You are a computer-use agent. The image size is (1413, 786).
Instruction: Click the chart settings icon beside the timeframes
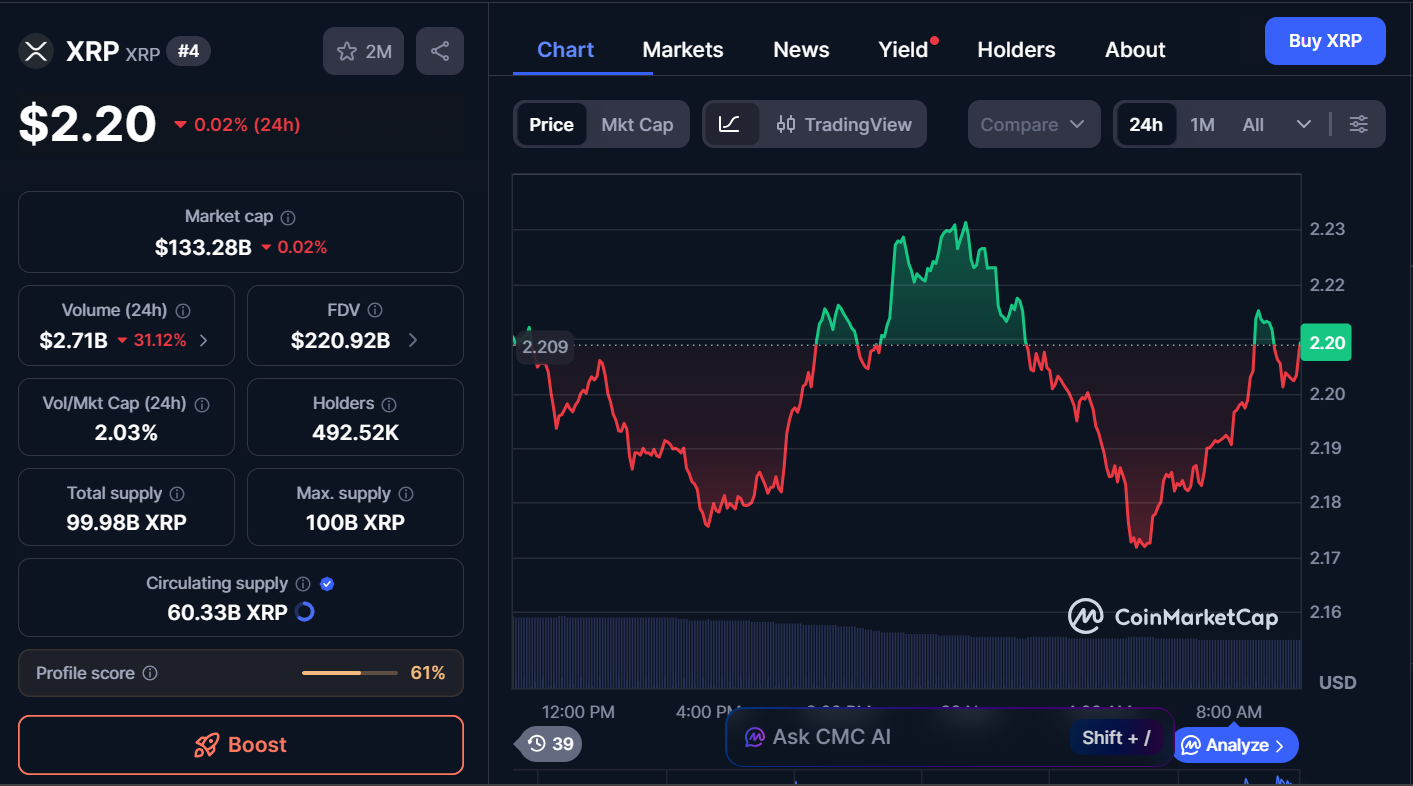tap(1358, 124)
